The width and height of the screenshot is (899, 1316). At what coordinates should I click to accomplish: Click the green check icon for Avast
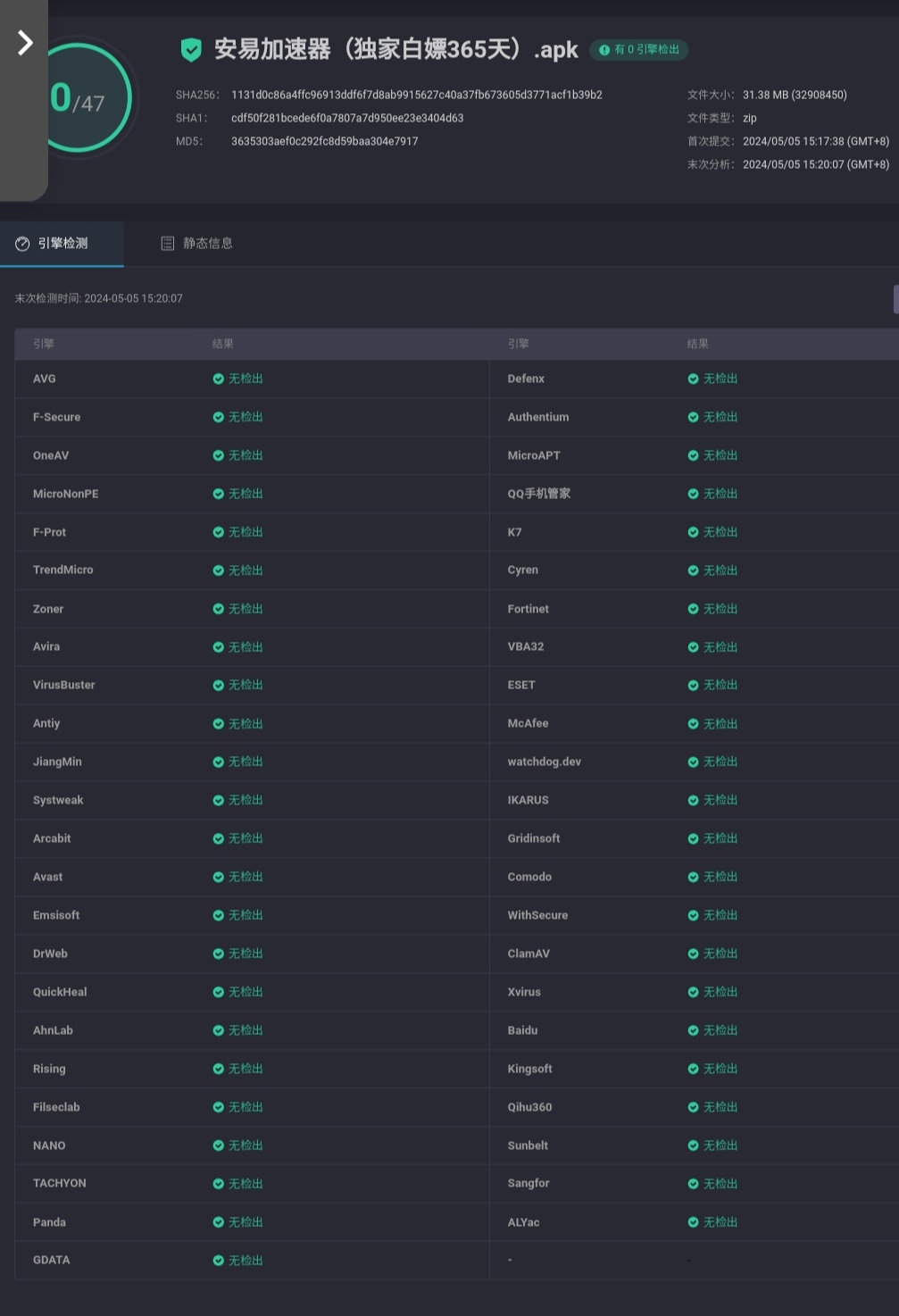218,878
